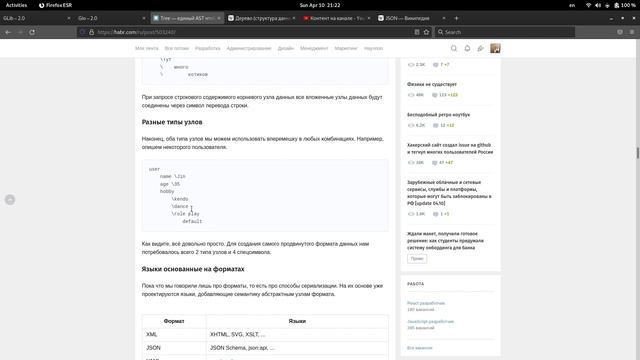Switch to the GLib – 2.0 tab

(36, 18)
